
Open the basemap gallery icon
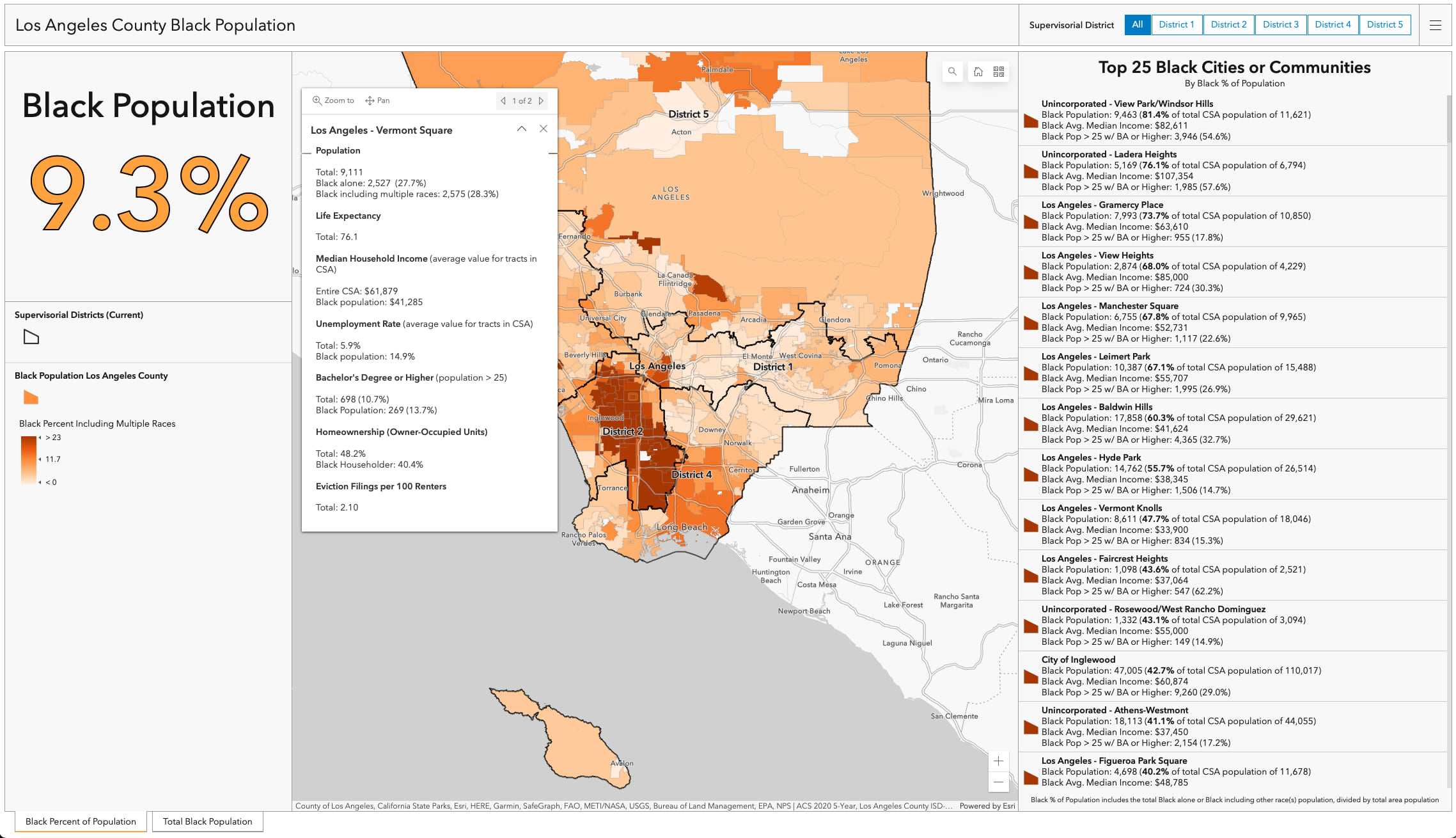[999, 72]
